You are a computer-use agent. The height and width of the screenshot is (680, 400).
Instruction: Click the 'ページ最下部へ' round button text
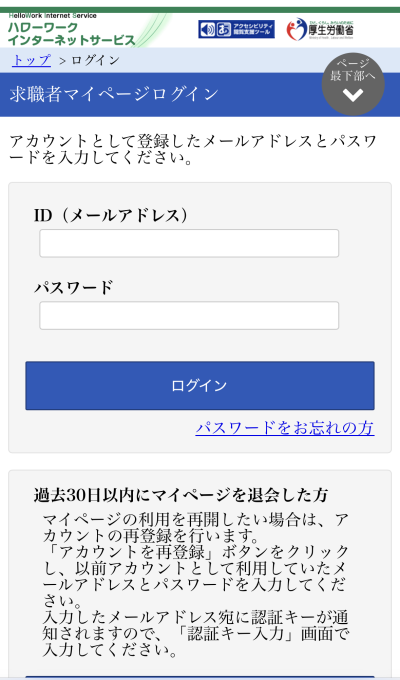click(353, 69)
